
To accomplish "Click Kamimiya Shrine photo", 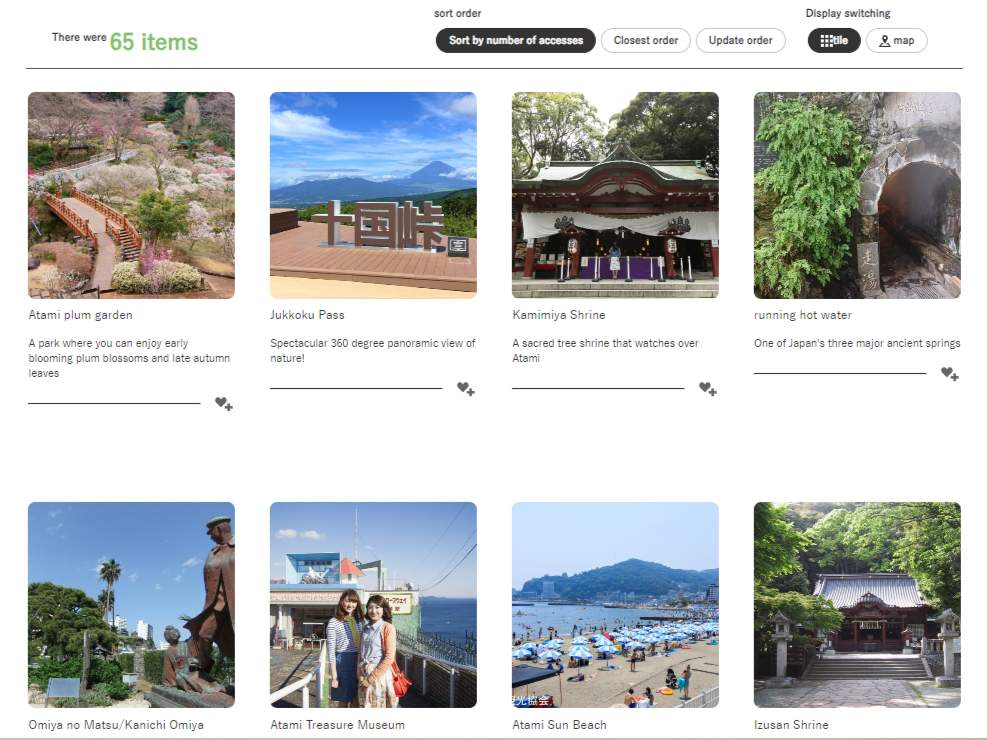I will point(615,195).
